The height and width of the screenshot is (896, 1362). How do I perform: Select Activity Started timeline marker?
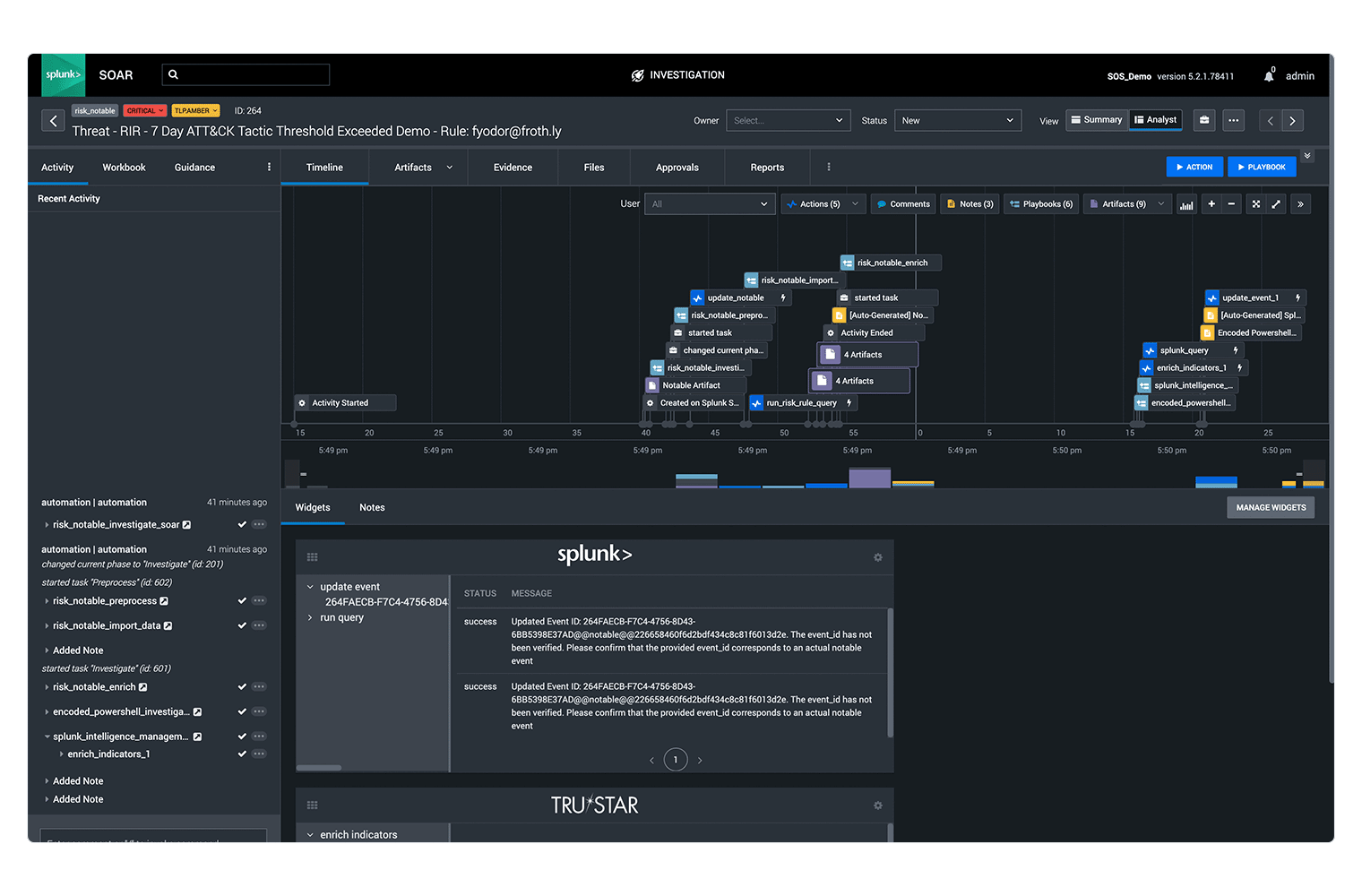[346, 403]
